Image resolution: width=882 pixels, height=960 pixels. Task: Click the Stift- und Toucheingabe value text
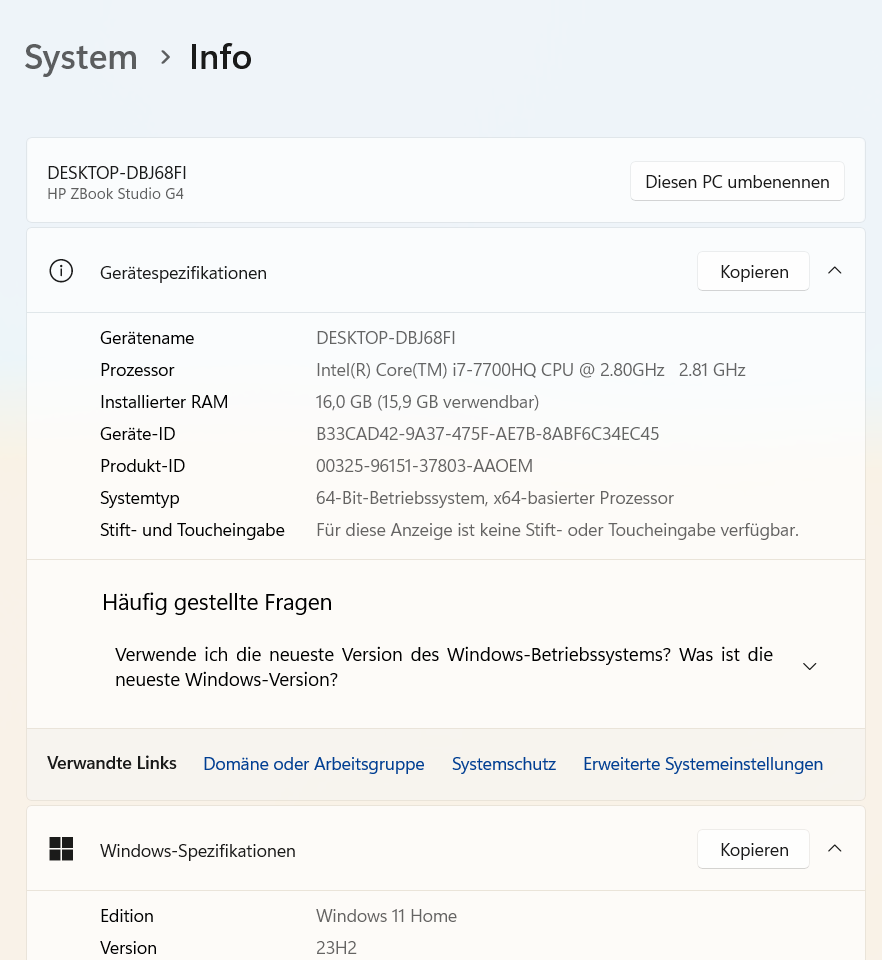[557, 530]
